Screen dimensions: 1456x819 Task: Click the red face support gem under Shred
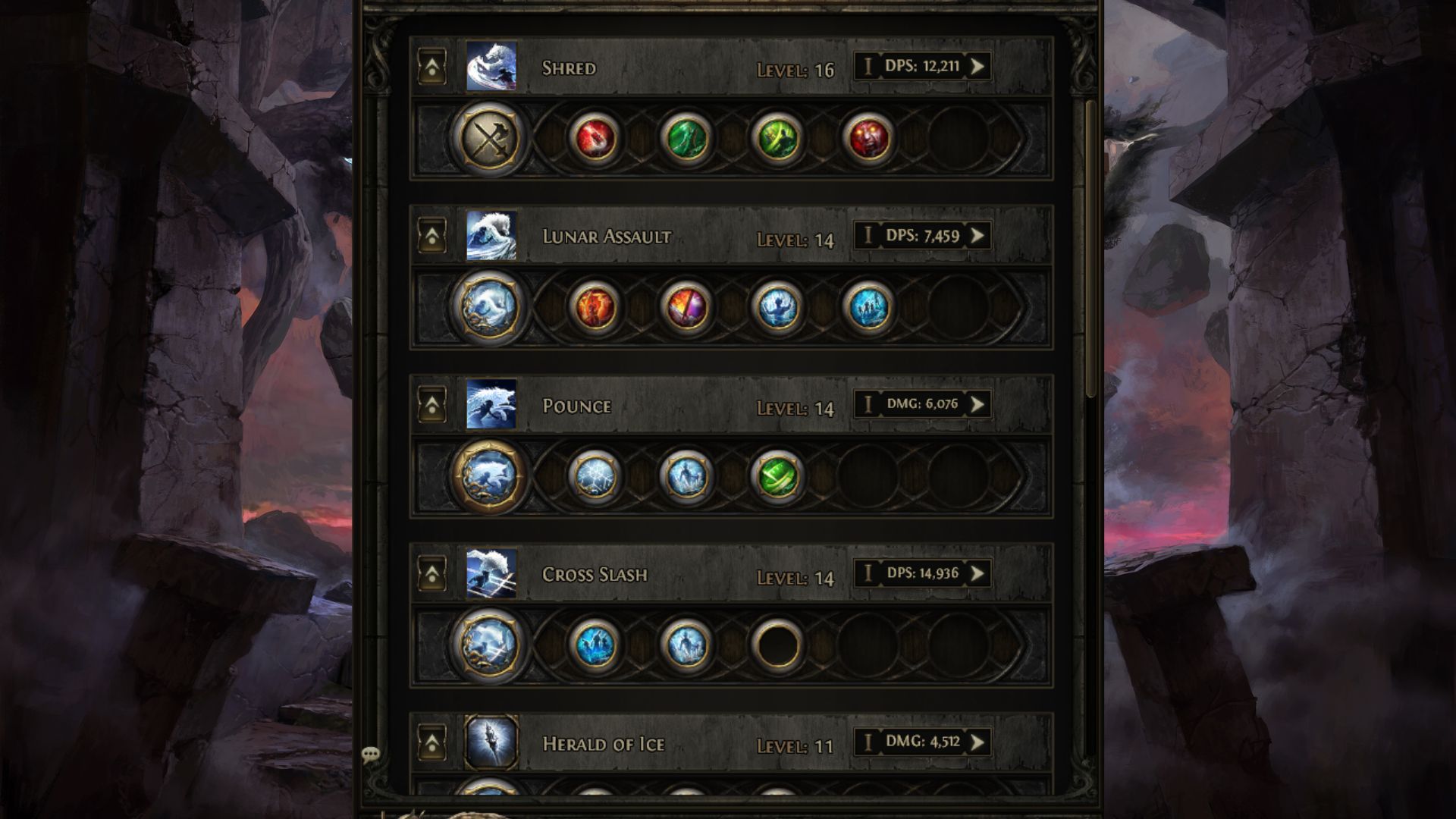[x=868, y=138]
